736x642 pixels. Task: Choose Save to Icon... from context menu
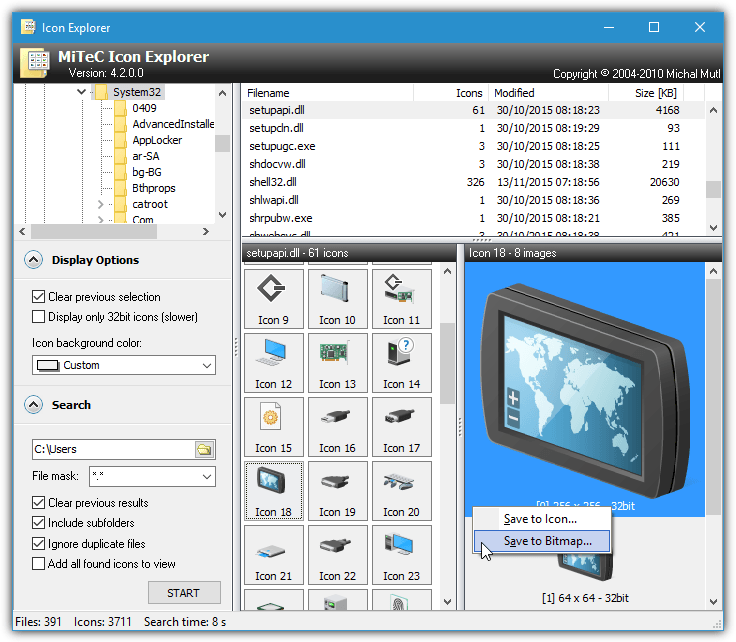(x=540, y=519)
